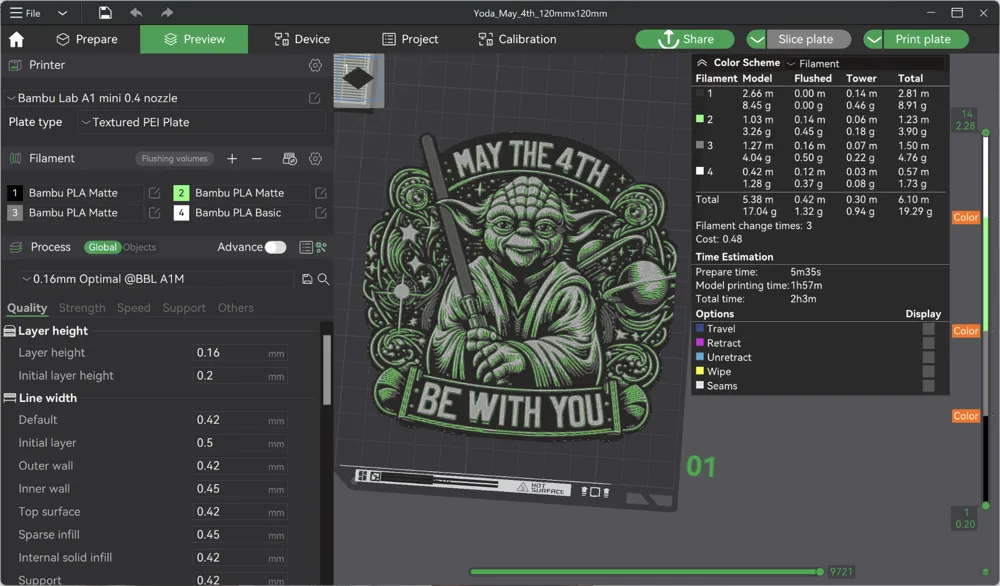Click the Redo arrow icon
Image resolution: width=1000 pixels, height=586 pixels.
[166, 13]
